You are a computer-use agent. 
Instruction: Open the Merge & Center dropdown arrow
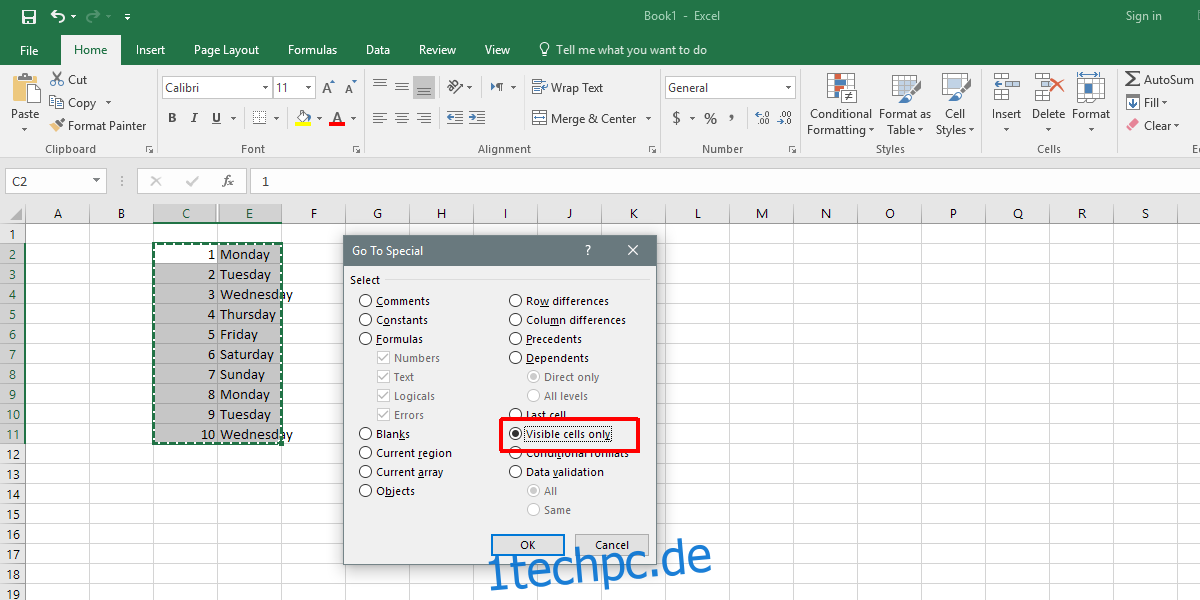coord(648,119)
